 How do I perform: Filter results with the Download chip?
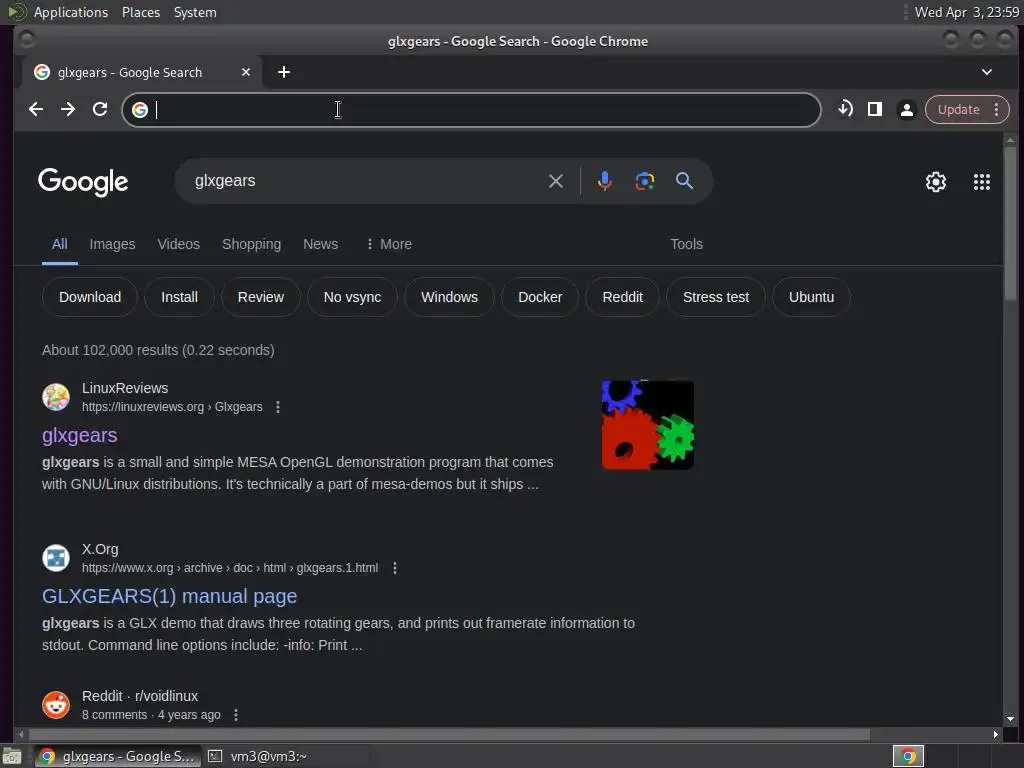[90, 297]
